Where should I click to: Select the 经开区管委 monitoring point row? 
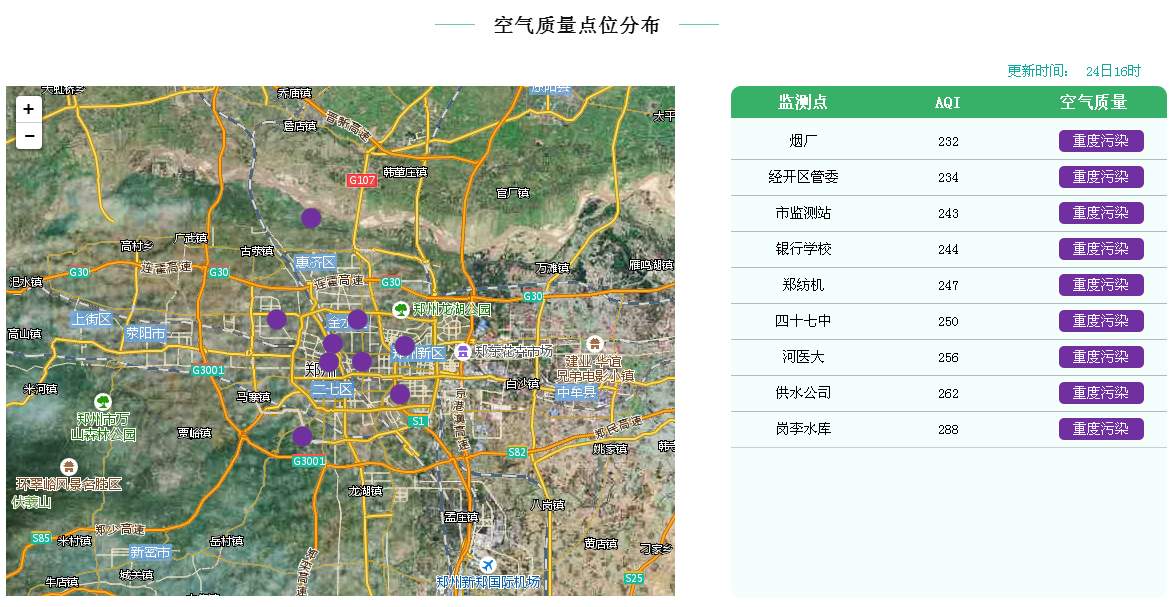tap(803, 177)
